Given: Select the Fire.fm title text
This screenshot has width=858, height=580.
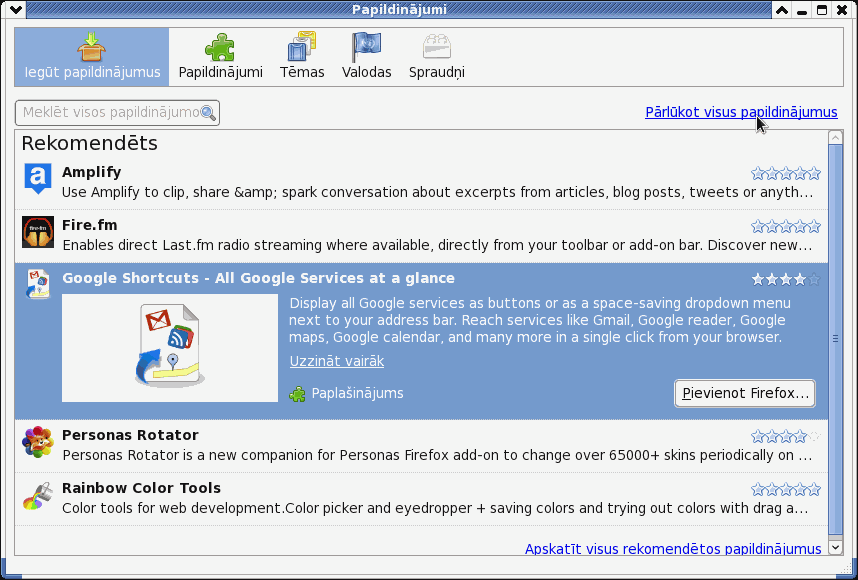Looking at the screenshot, I should [89, 225].
